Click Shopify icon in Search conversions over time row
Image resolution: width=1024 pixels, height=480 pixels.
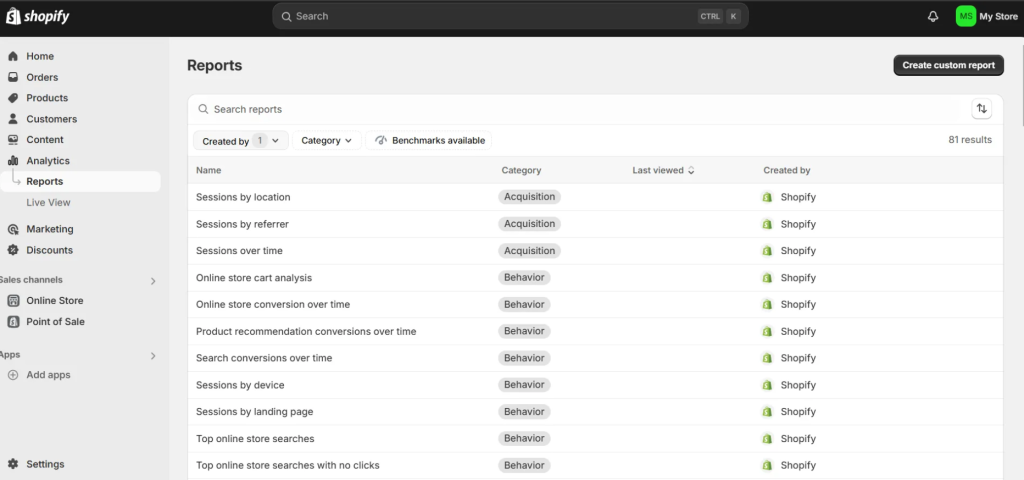767,358
